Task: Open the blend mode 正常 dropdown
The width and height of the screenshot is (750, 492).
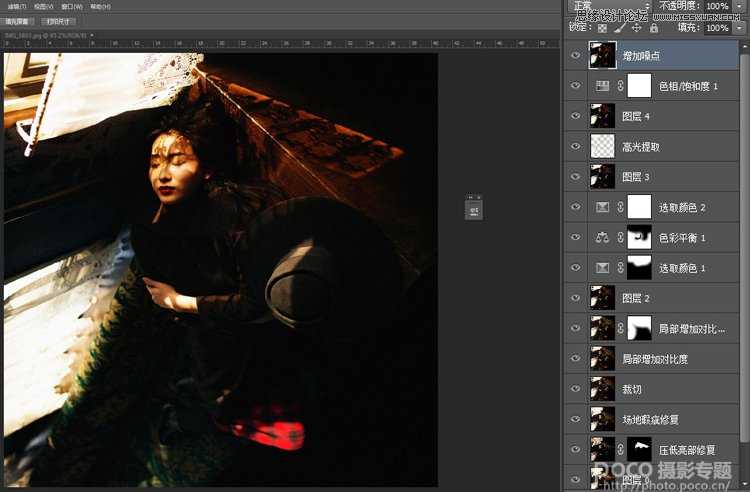Action: click(610, 7)
